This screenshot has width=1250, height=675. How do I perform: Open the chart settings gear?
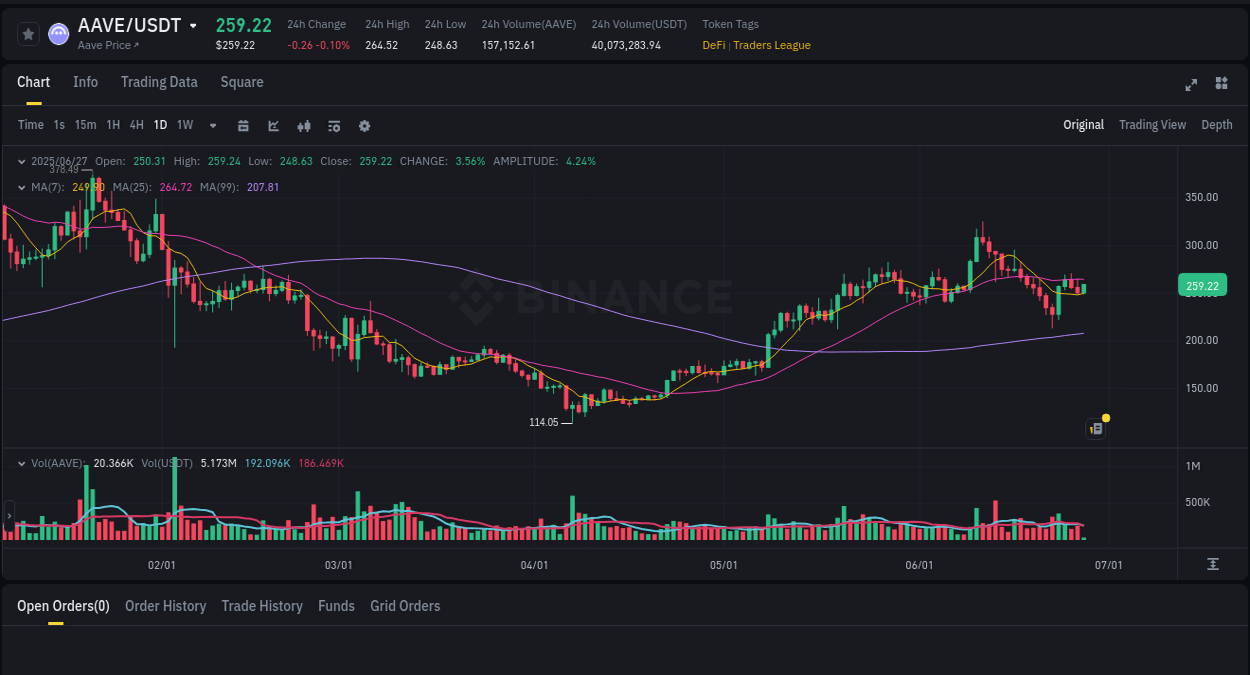coord(363,125)
